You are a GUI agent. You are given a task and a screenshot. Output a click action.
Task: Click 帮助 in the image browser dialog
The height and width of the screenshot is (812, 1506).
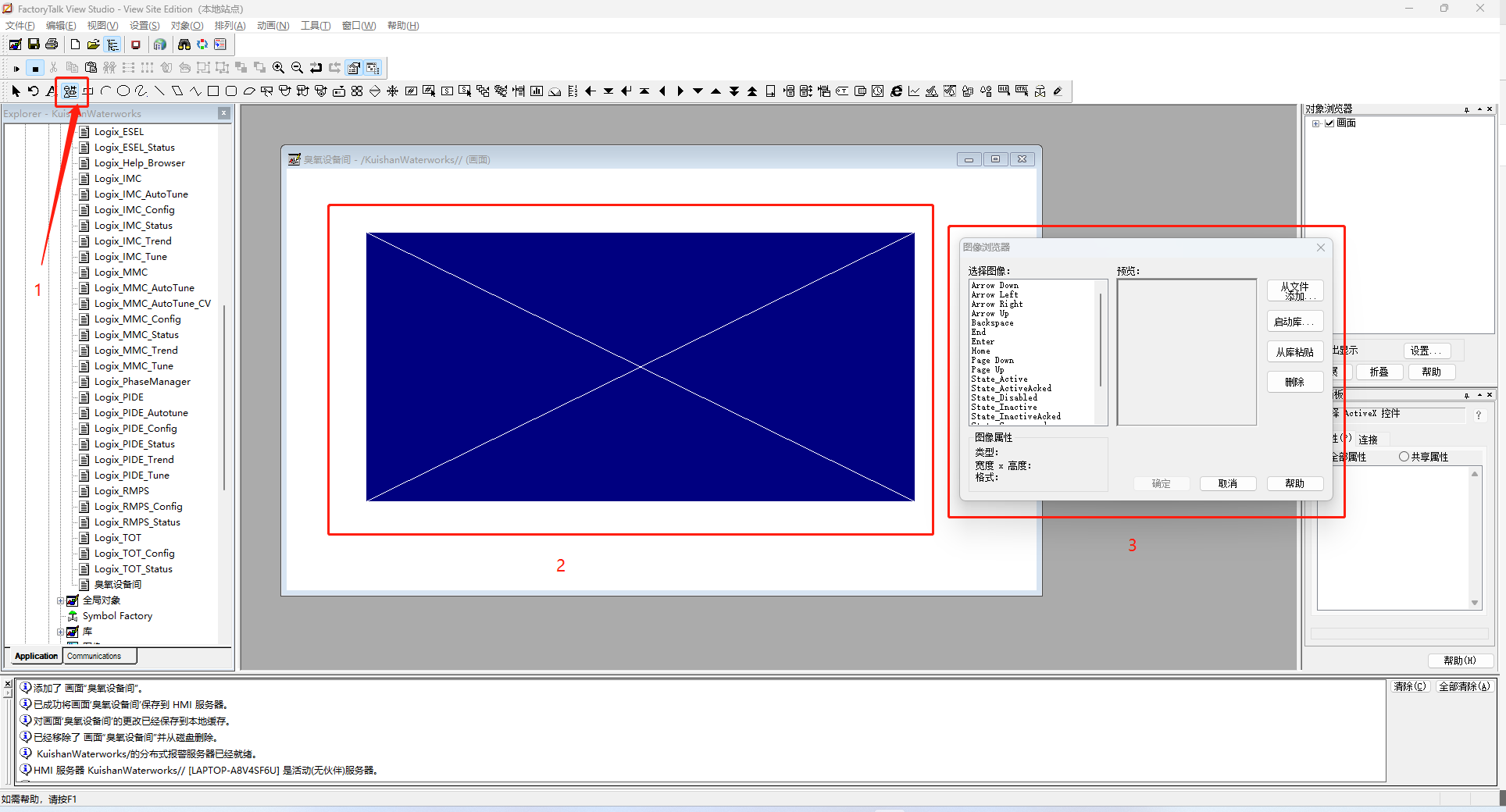click(x=1294, y=483)
